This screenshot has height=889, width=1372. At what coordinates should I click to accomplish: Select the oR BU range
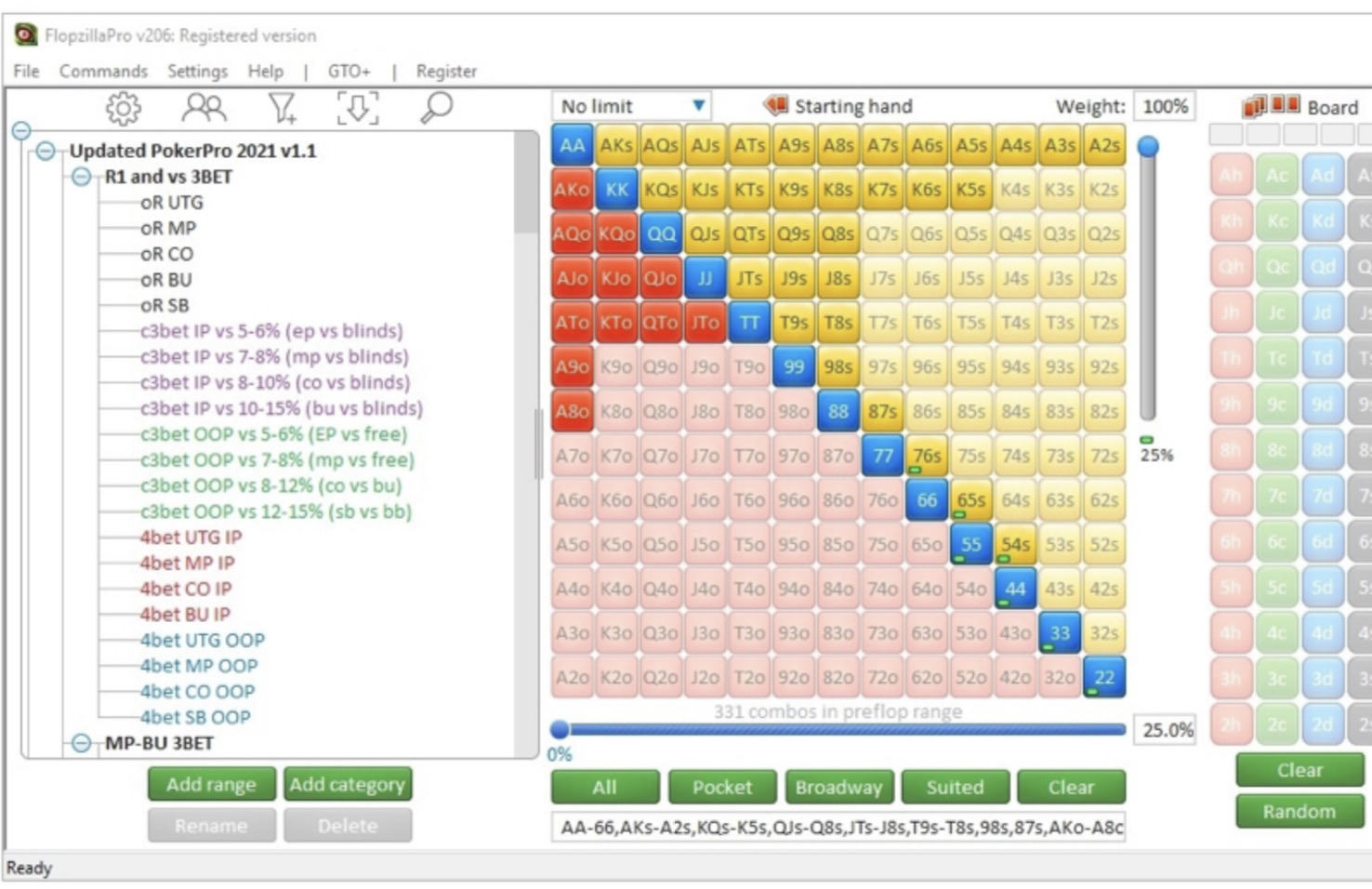click(165, 279)
